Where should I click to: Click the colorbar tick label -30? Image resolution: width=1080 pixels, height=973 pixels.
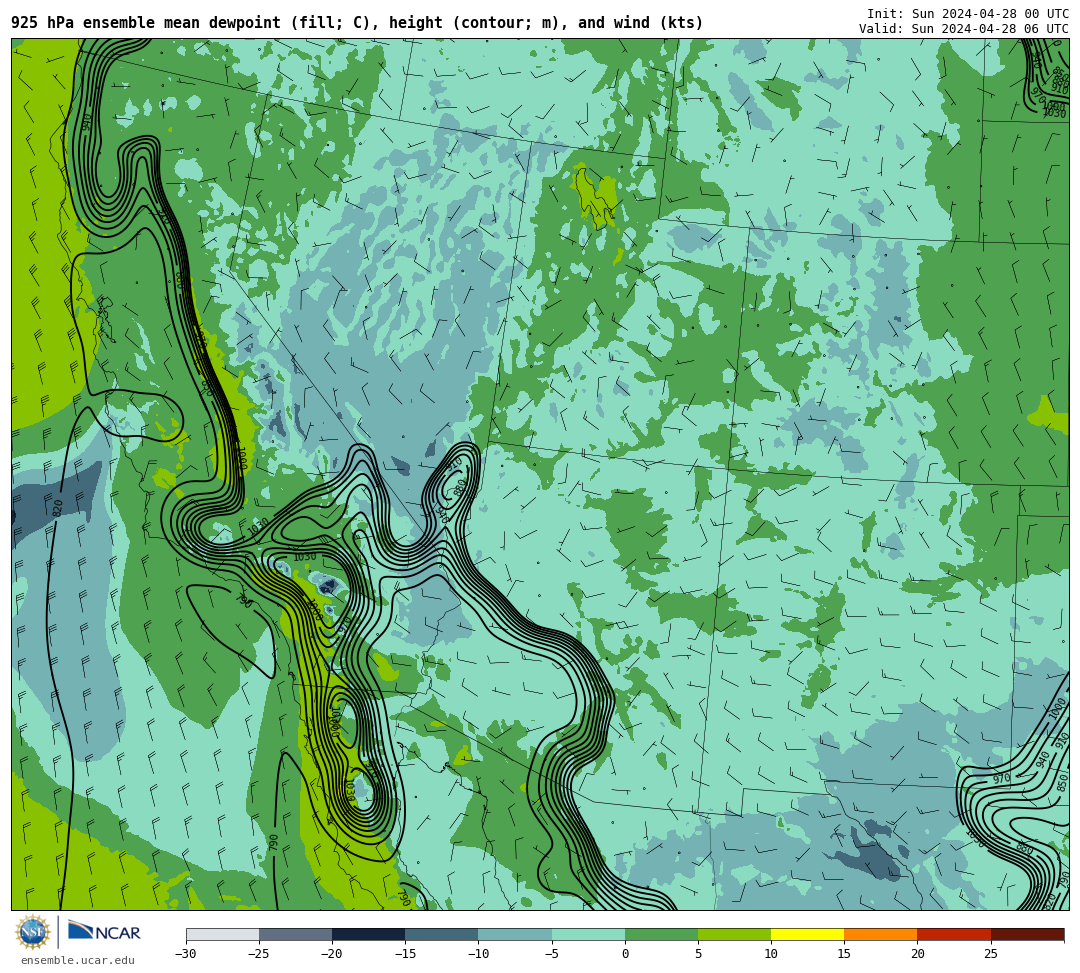coord(186,954)
